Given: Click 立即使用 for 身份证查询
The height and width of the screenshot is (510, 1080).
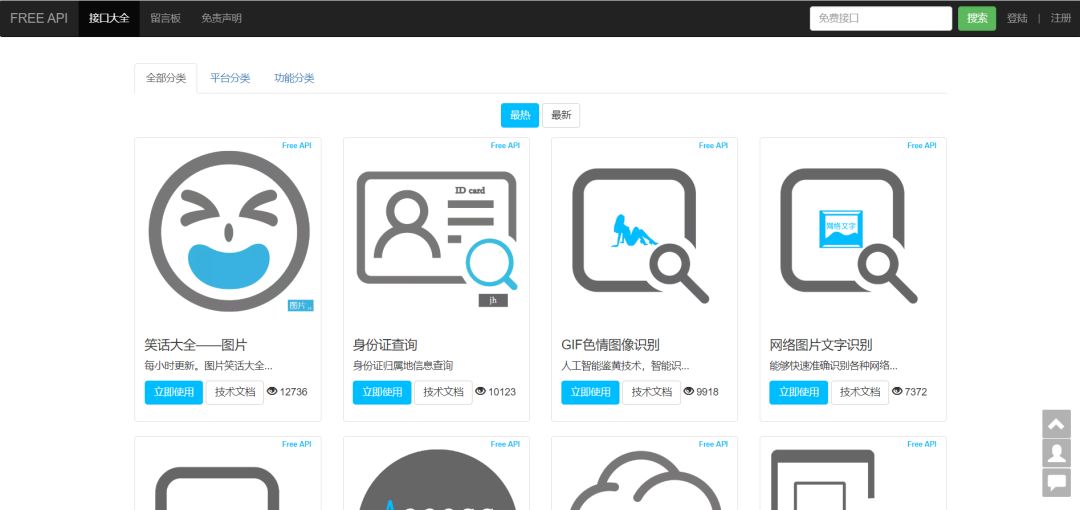Looking at the screenshot, I should 382,392.
